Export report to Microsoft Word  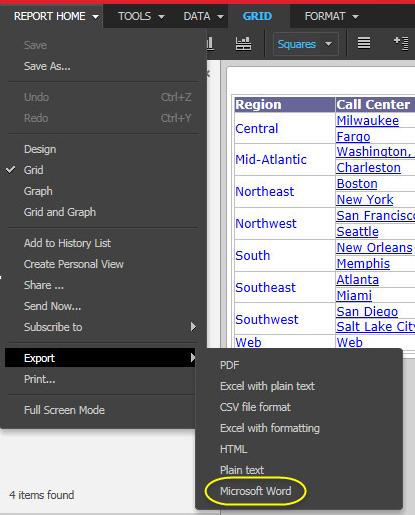[256, 491]
